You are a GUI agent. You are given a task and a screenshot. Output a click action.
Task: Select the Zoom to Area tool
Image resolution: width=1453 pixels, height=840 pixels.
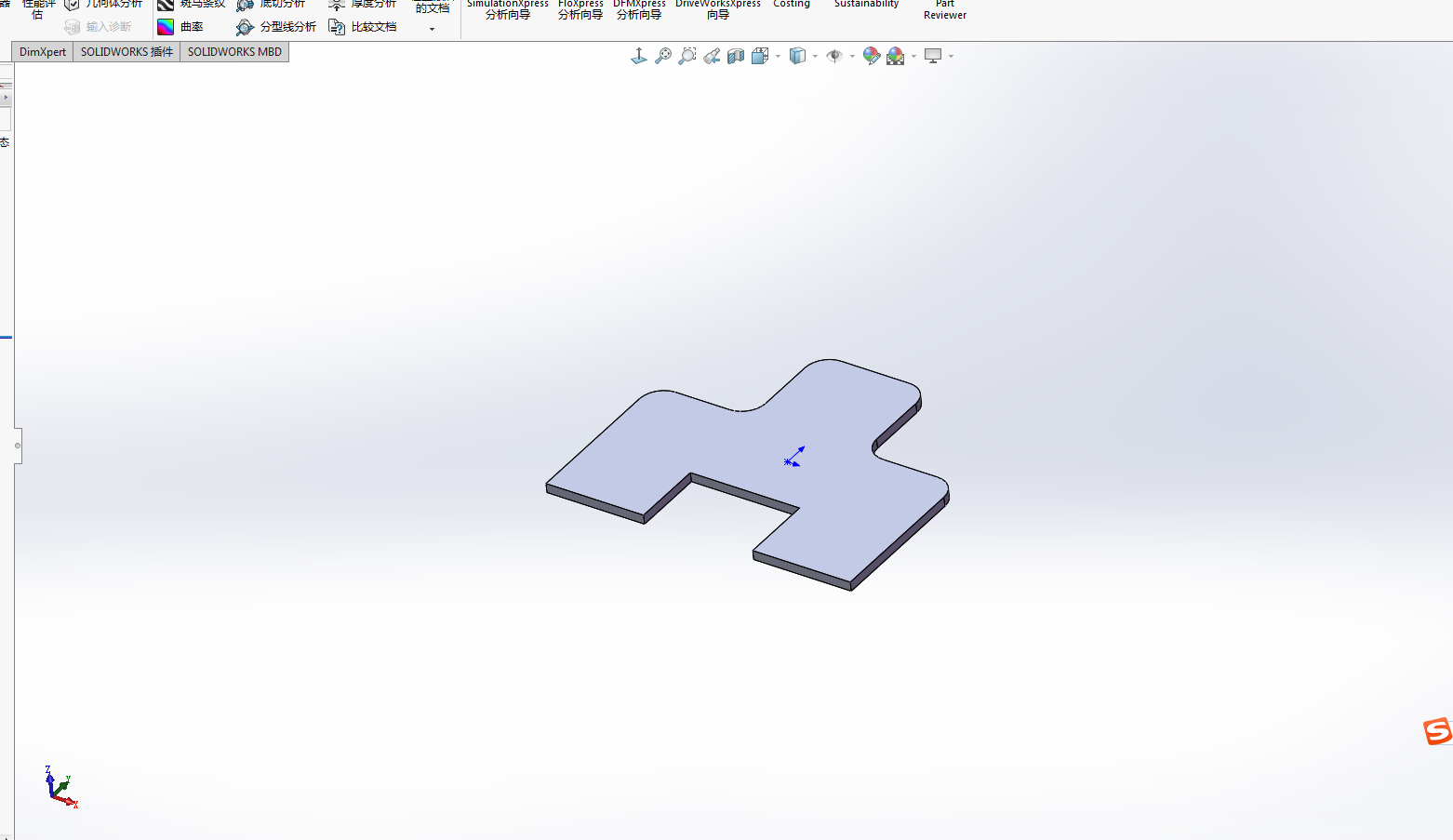coord(687,57)
